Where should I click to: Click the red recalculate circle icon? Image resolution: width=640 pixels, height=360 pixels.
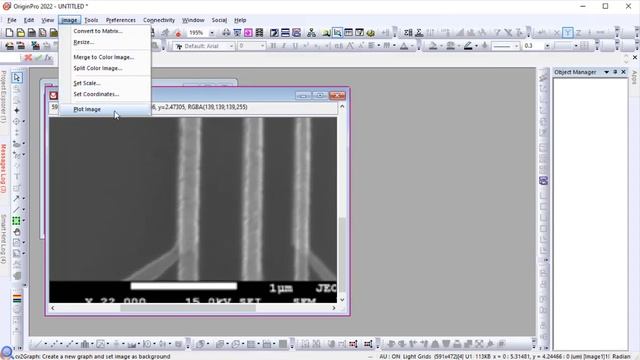(178, 33)
